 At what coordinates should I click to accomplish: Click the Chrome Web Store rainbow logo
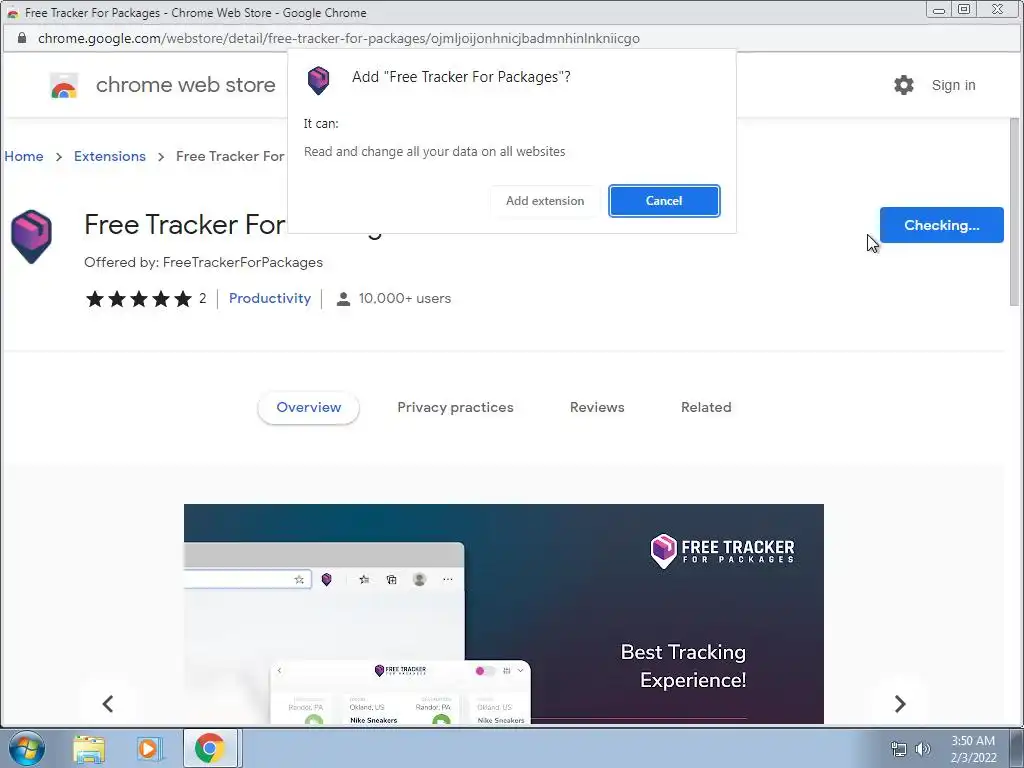pyautogui.click(x=64, y=86)
